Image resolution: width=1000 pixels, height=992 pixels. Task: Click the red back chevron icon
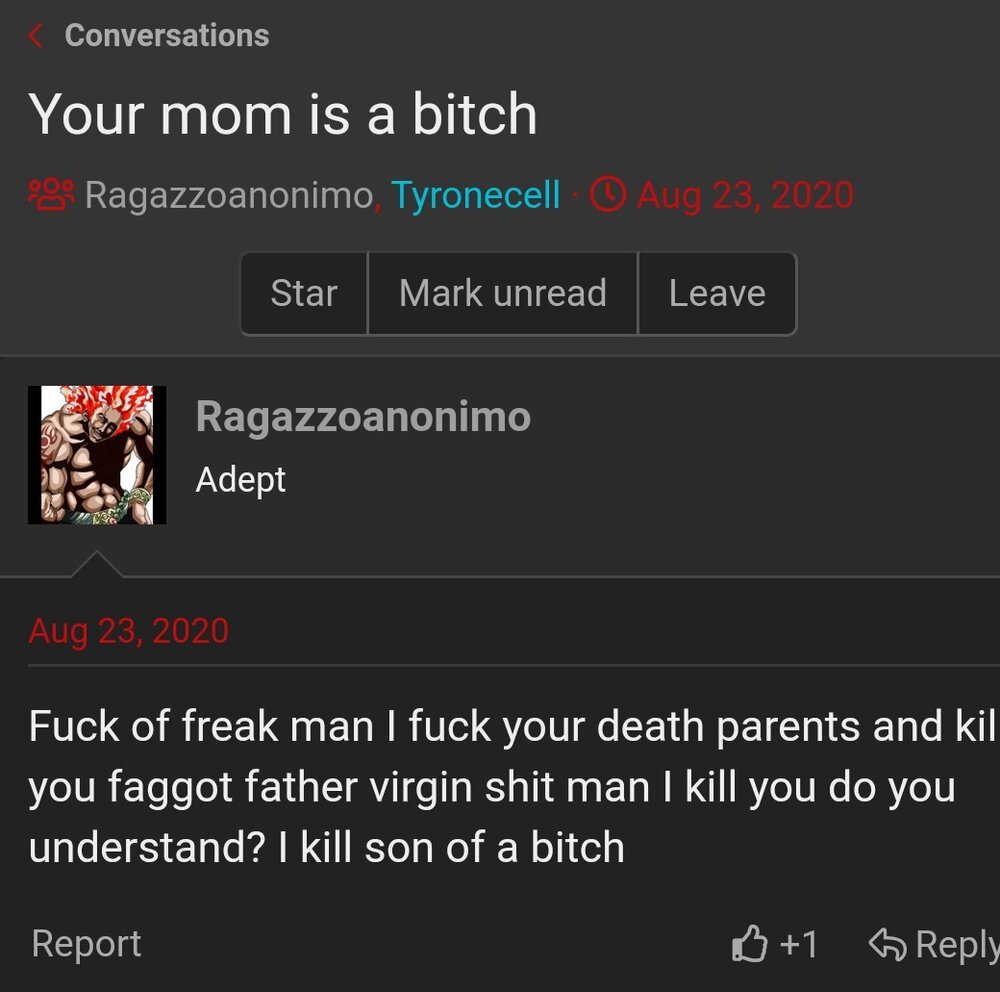click(x=36, y=36)
